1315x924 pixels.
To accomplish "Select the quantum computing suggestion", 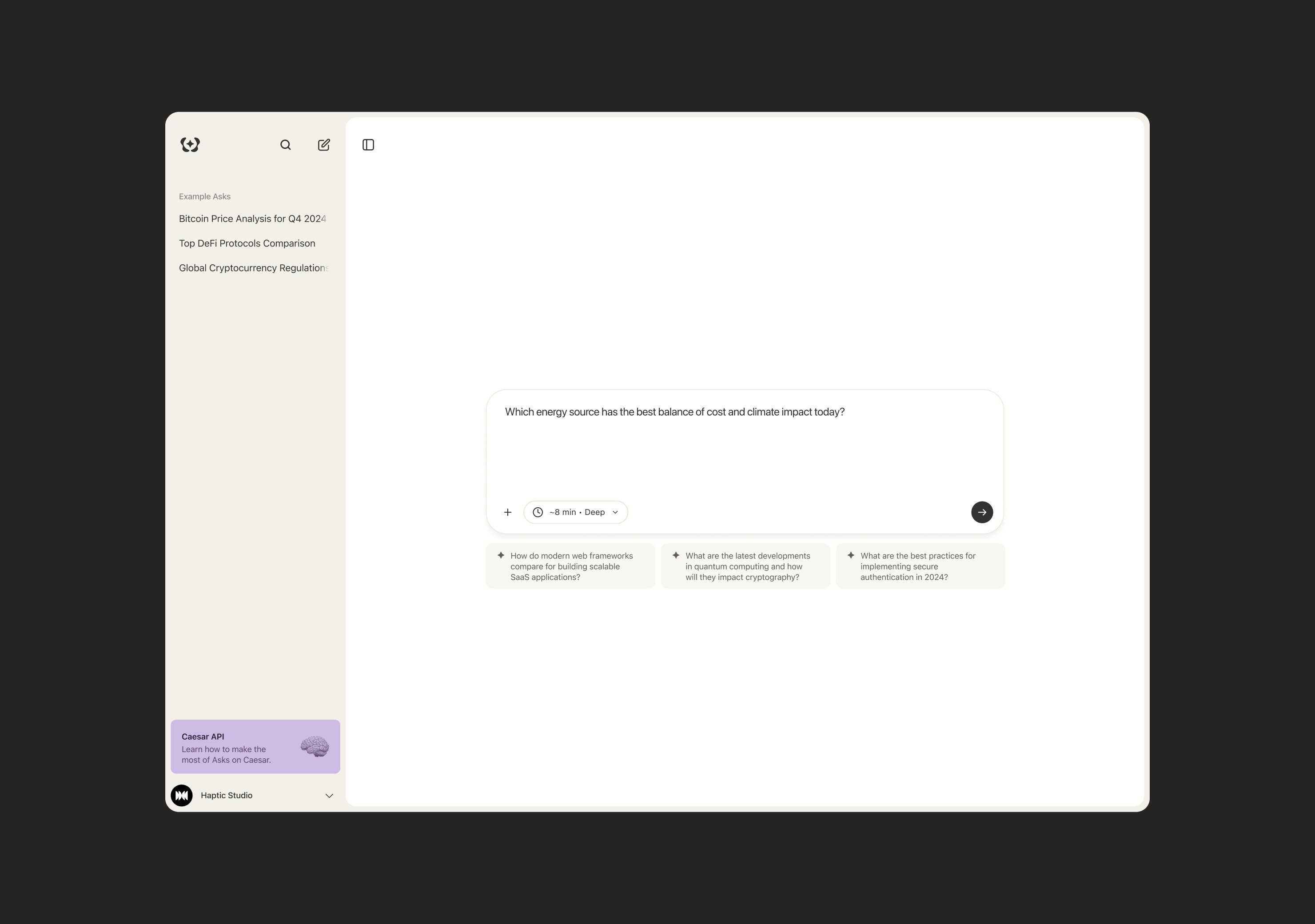I will coord(745,566).
